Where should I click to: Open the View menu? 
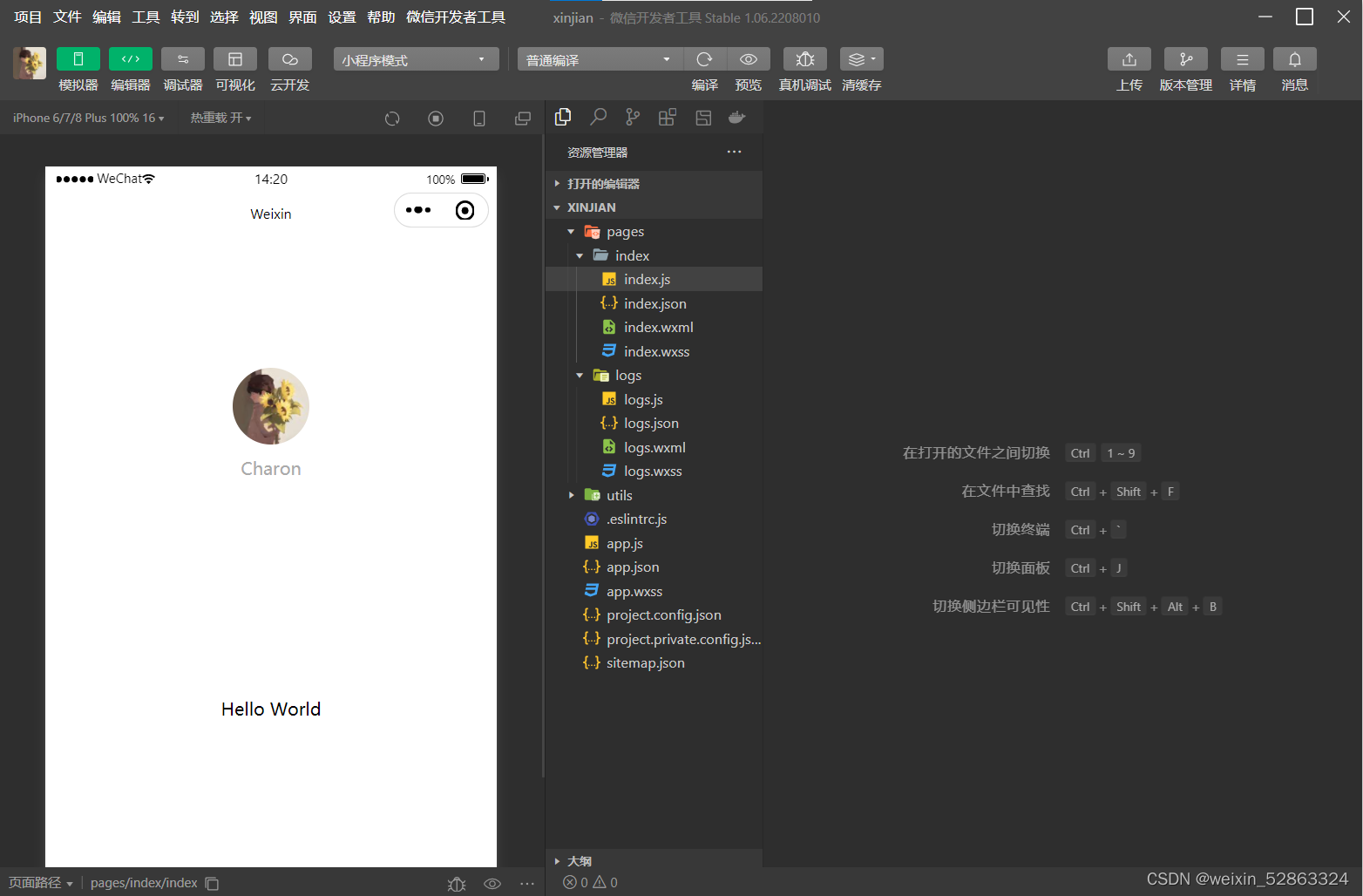(263, 17)
